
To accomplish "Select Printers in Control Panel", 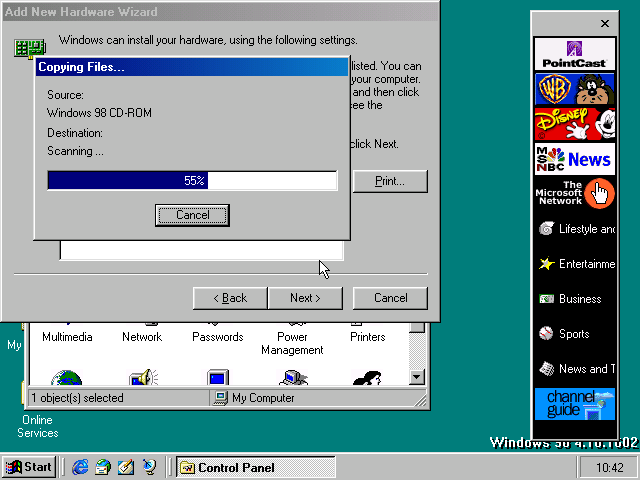I will click(367, 337).
